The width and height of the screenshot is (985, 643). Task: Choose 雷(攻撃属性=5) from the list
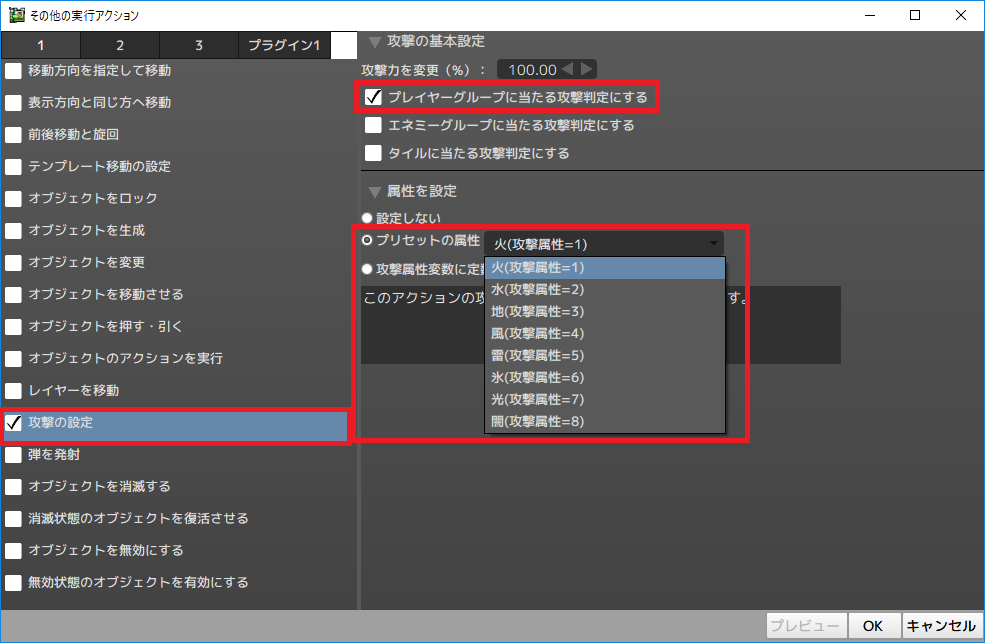[605, 355]
